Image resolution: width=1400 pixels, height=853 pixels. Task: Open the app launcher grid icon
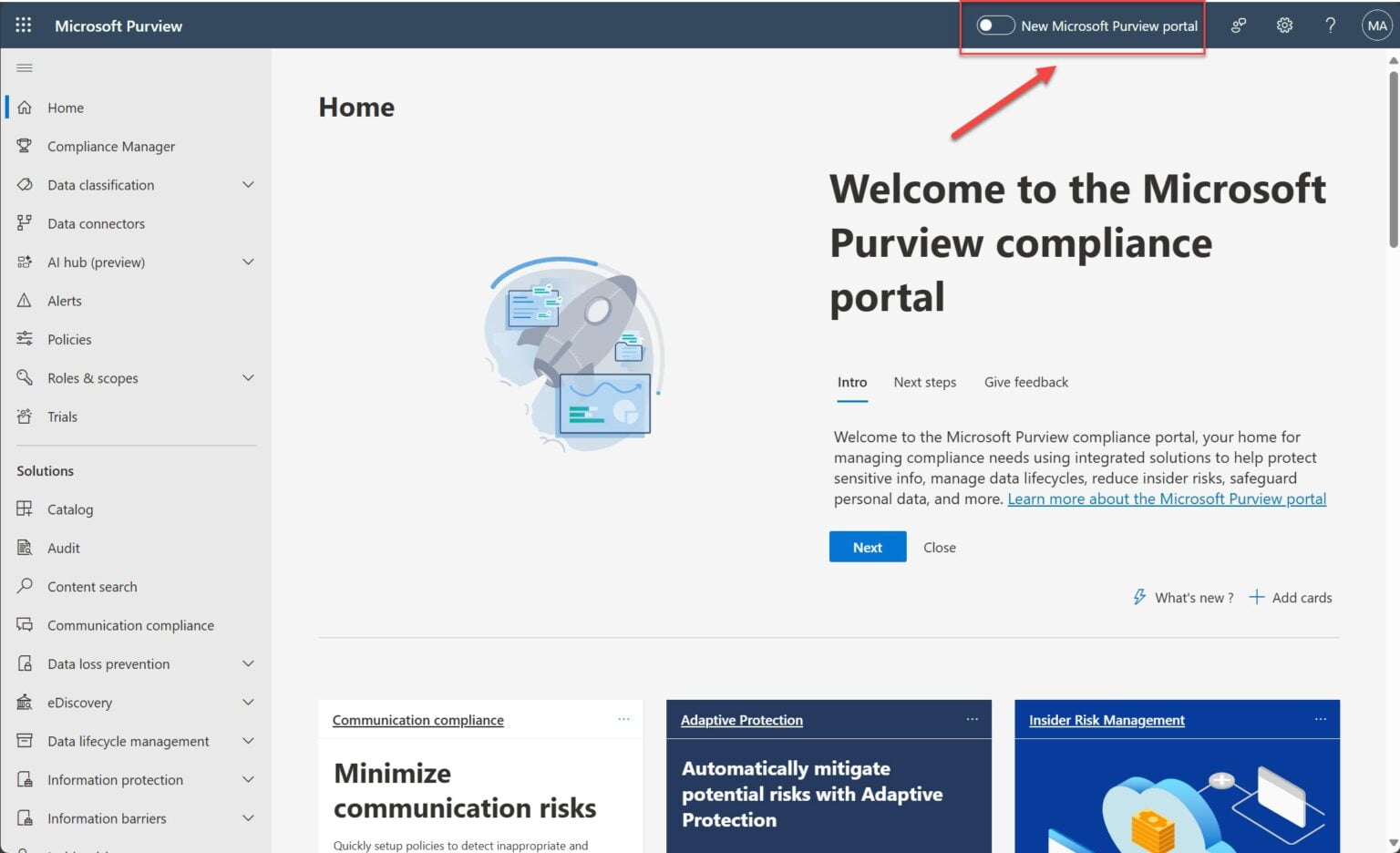(23, 25)
